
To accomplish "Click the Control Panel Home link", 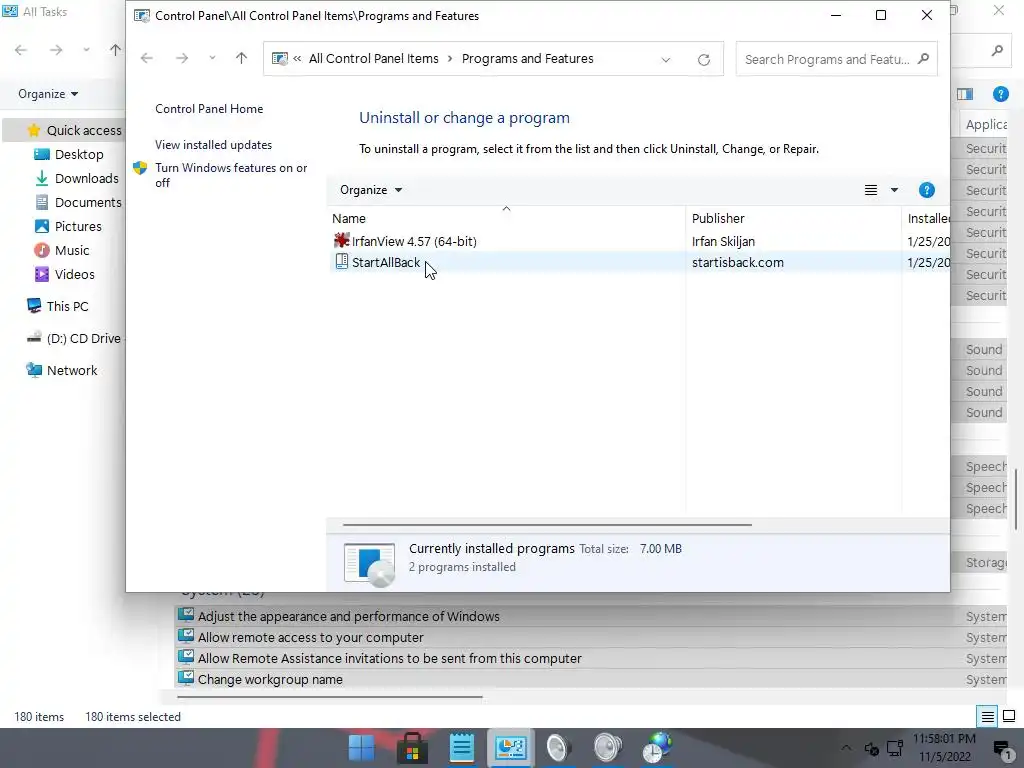I will point(209,109).
